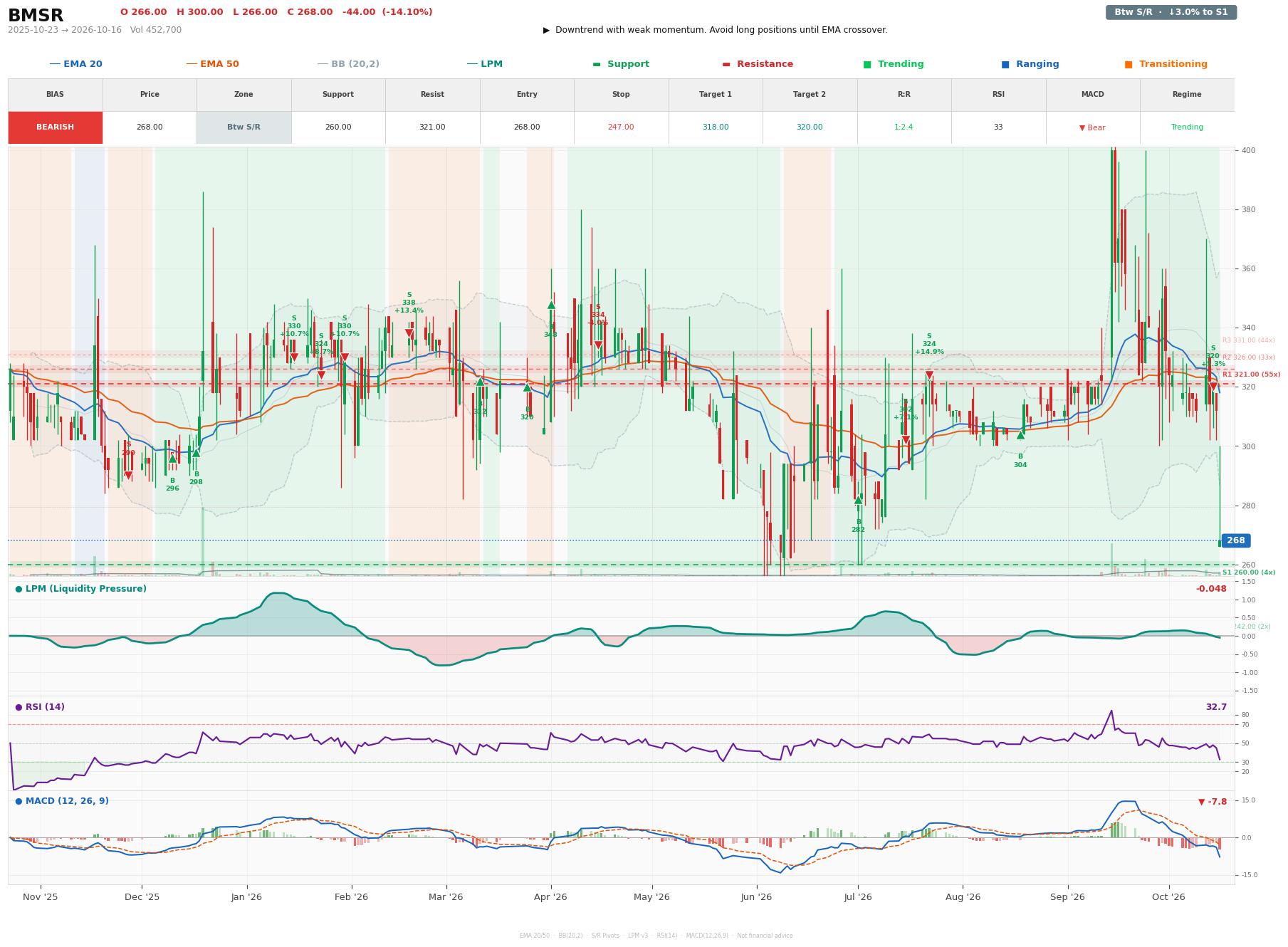
Task: Click the buy marker labeled B 282
Action: 858,500
